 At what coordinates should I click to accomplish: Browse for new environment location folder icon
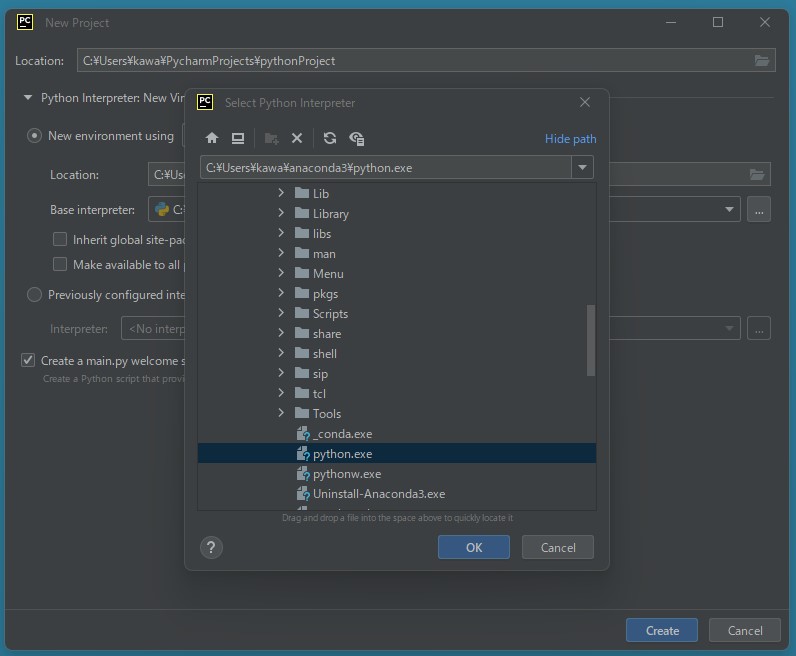(x=757, y=175)
